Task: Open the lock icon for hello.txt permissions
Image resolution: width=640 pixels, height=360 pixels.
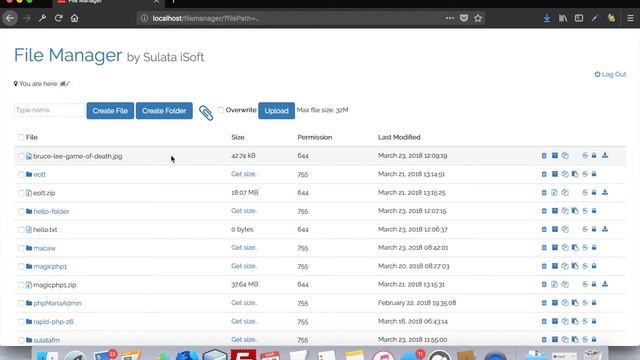Action: [594, 229]
